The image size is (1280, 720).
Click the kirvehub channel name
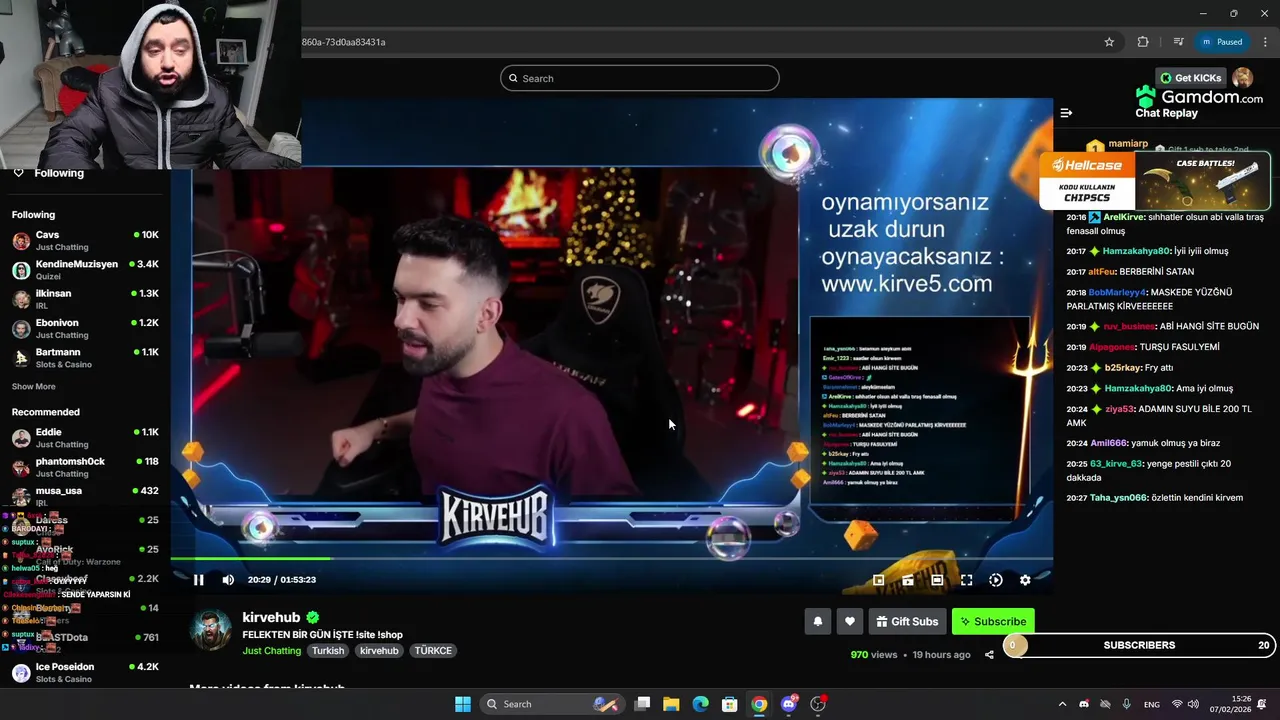click(x=271, y=618)
